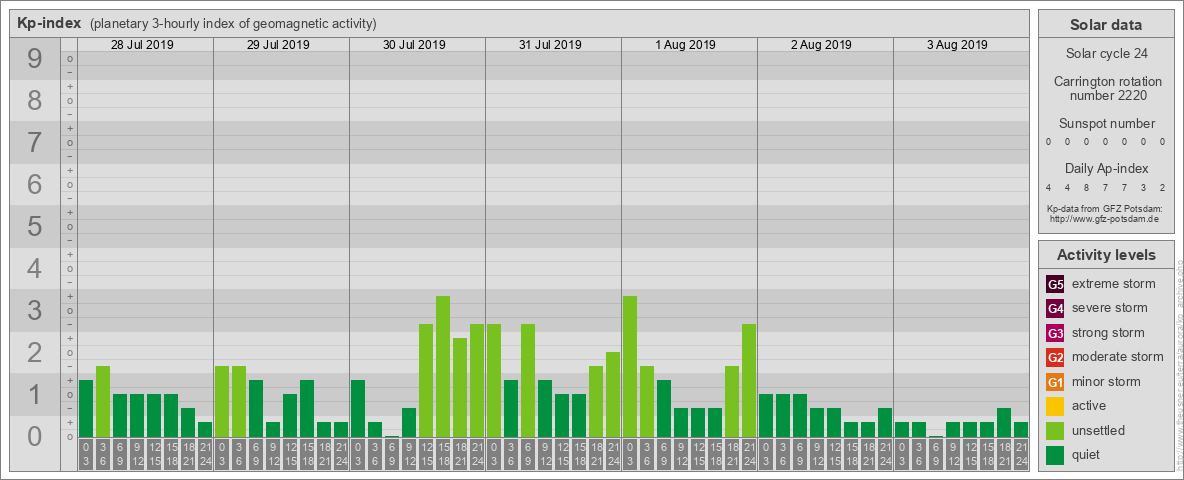1184x480 pixels.
Task: Select the 3 Aug 2019 date header
Action: tap(957, 45)
